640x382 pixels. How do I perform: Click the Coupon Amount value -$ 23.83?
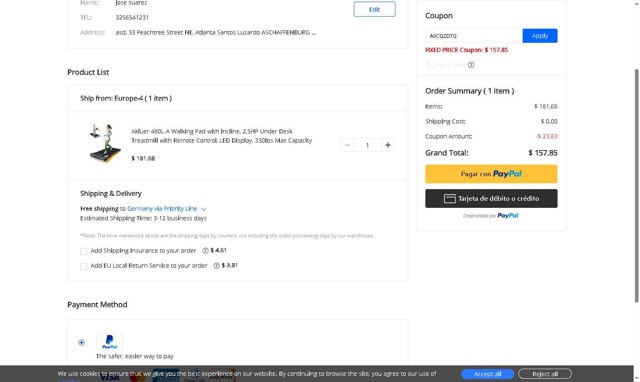coord(547,136)
